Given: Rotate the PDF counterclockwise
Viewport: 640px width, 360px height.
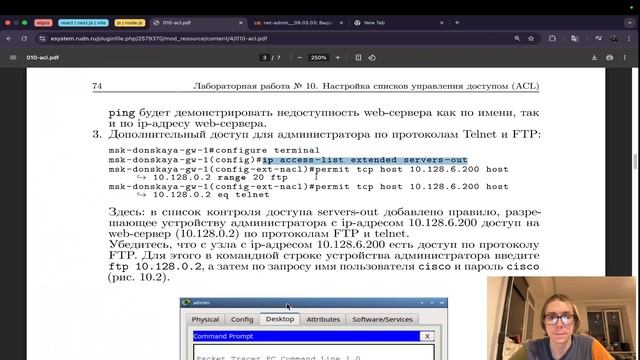Looking at the screenshot, I should click(372, 58).
